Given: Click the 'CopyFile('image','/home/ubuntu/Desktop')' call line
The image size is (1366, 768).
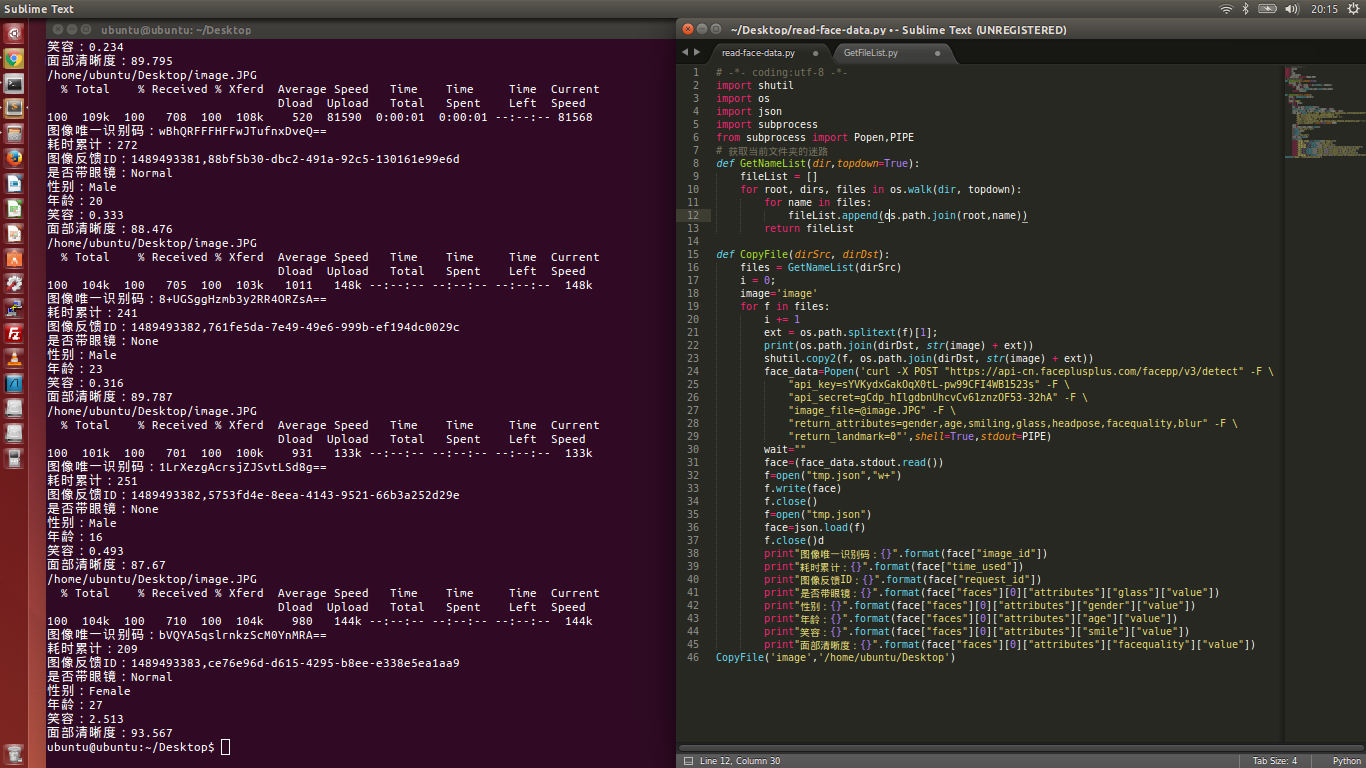Looking at the screenshot, I should click(835, 657).
